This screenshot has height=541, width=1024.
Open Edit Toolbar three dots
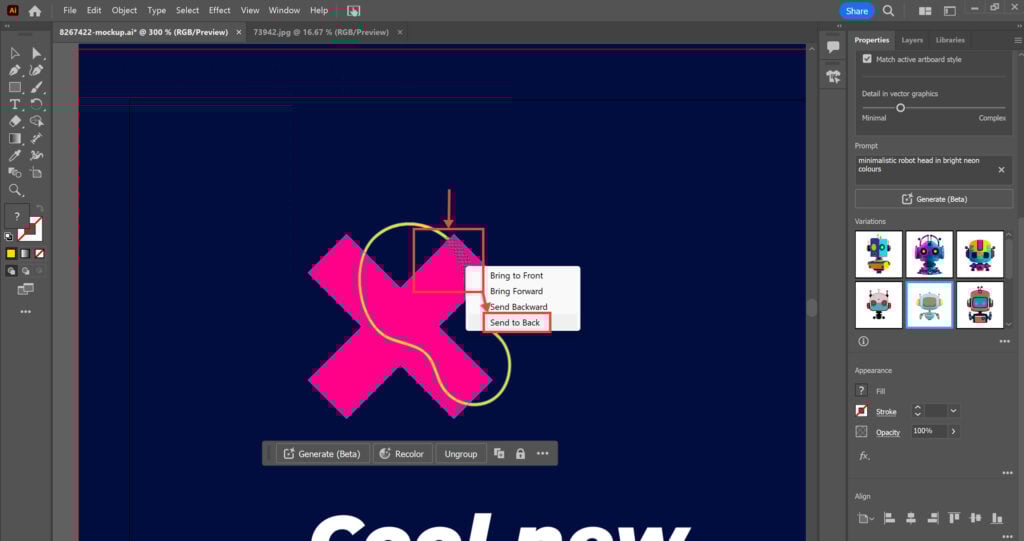pos(25,312)
